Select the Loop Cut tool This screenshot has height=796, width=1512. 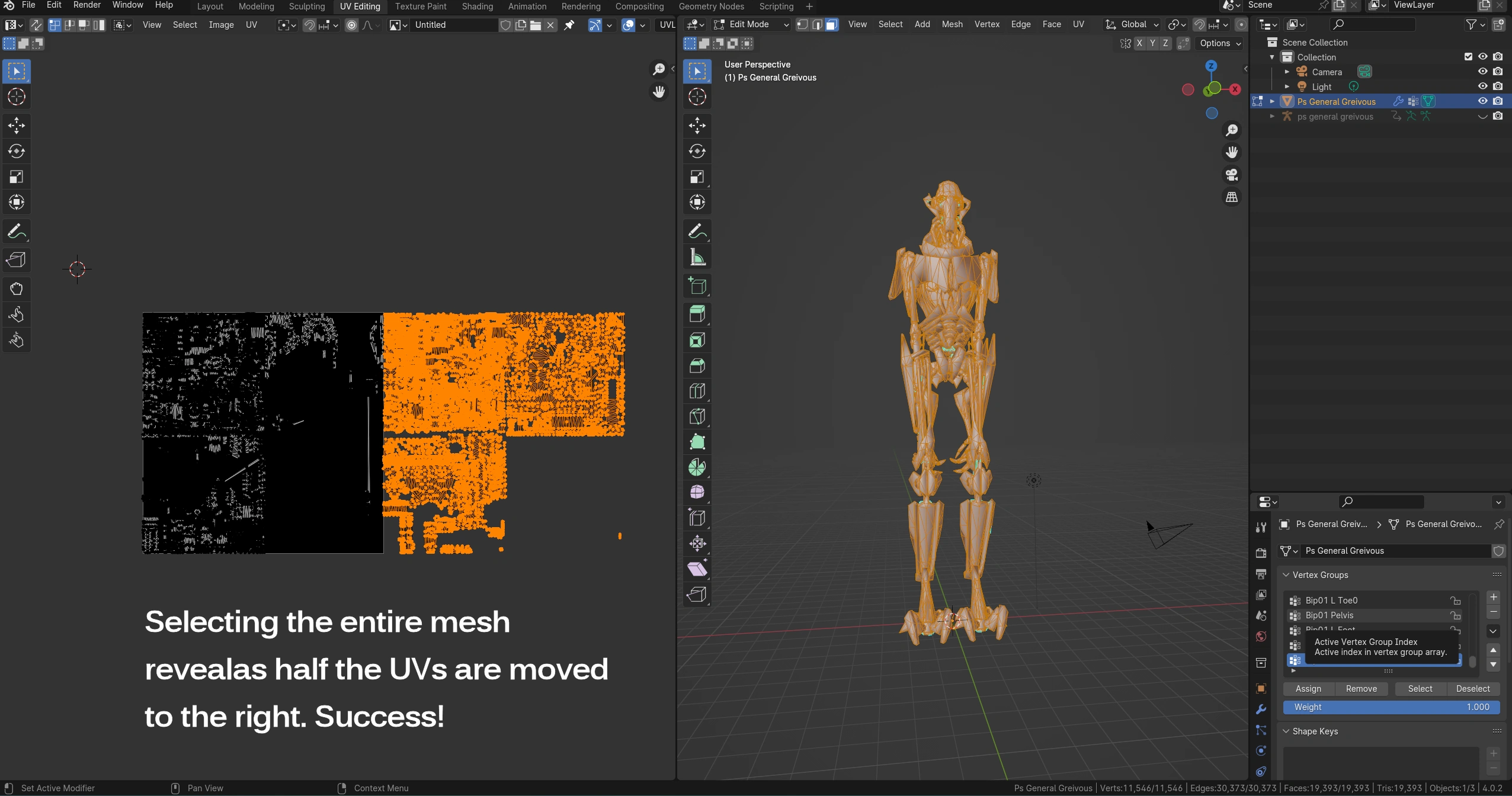coord(697,391)
